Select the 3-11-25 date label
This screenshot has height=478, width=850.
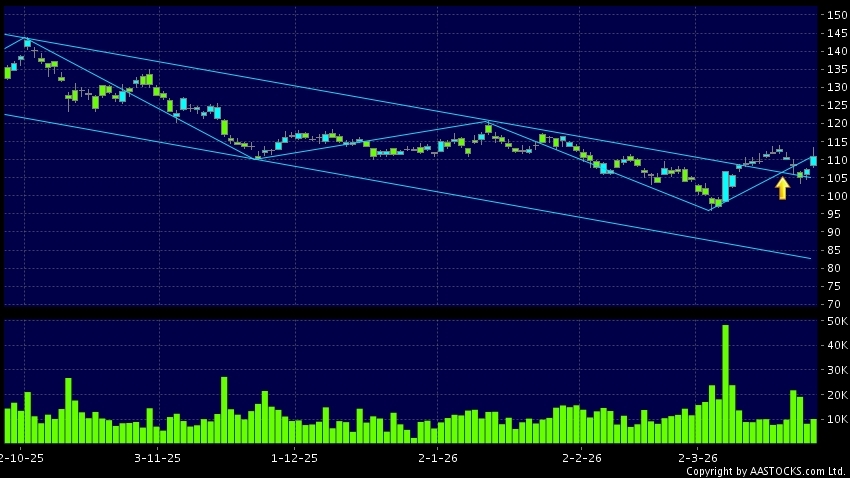(x=157, y=458)
